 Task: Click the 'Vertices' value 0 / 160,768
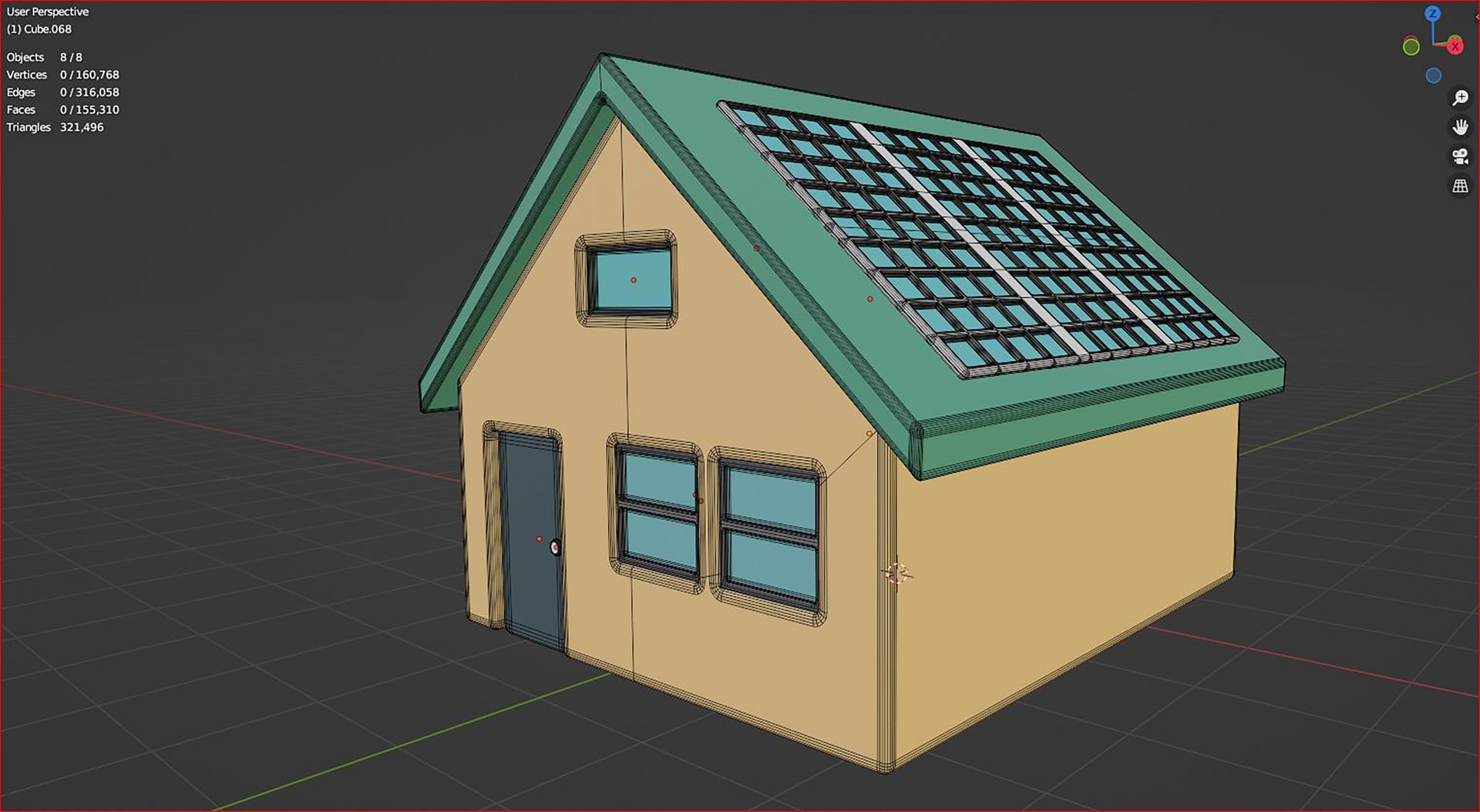pyautogui.click(x=89, y=75)
